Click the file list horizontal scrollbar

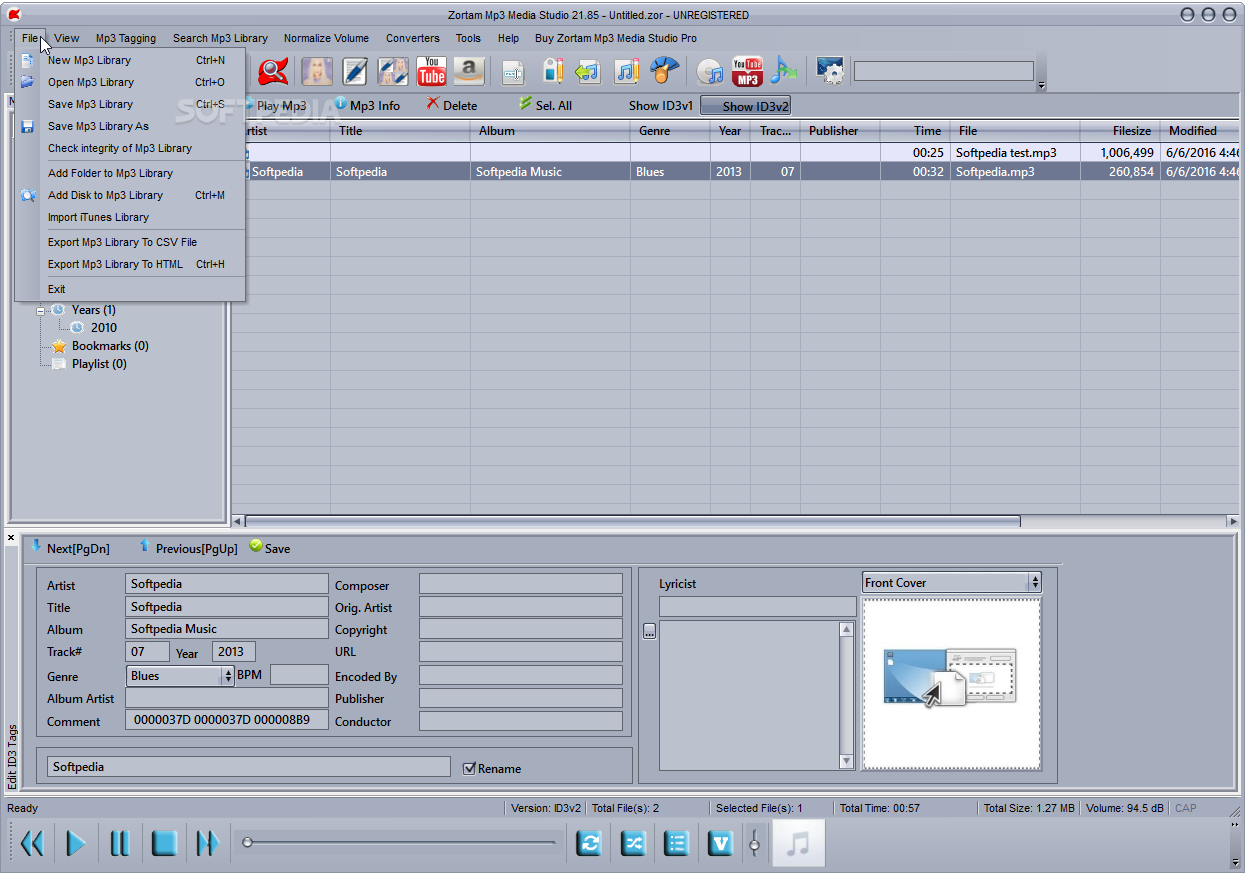633,521
